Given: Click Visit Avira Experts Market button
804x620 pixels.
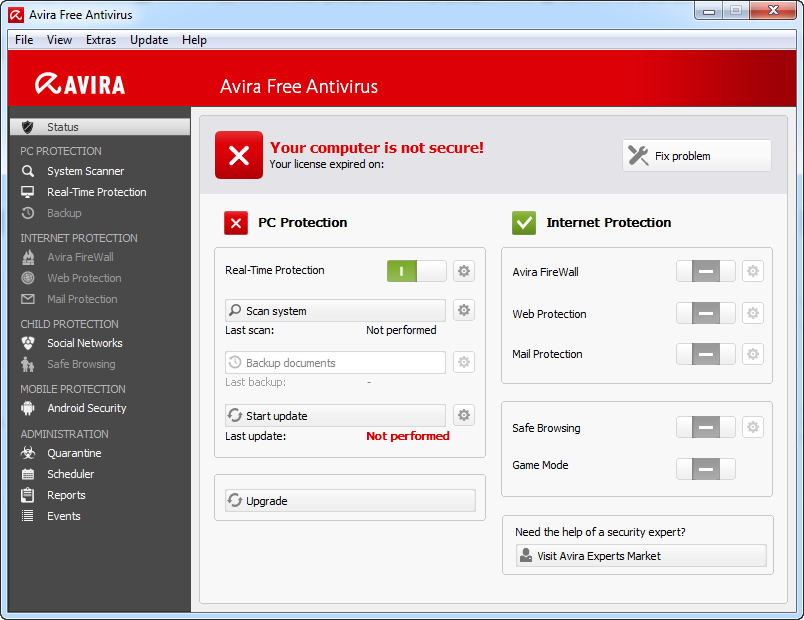Looking at the screenshot, I should point(641,555).
